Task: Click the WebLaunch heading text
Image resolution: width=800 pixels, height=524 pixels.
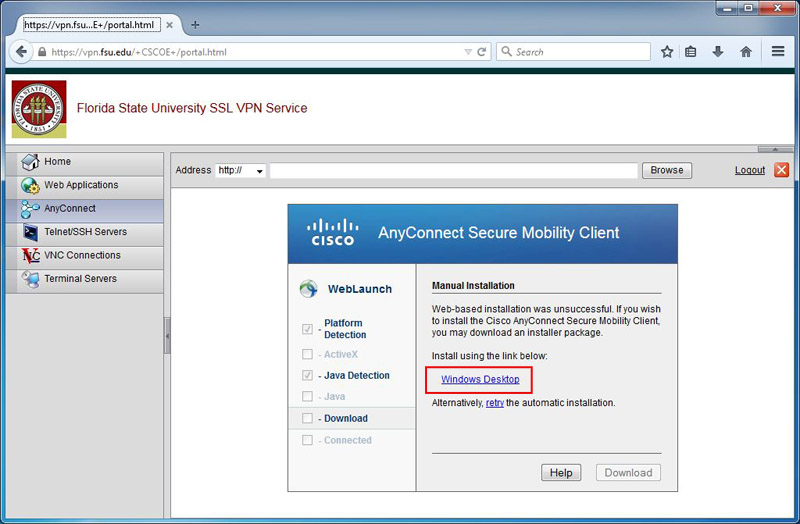Action: coord(360,289)
